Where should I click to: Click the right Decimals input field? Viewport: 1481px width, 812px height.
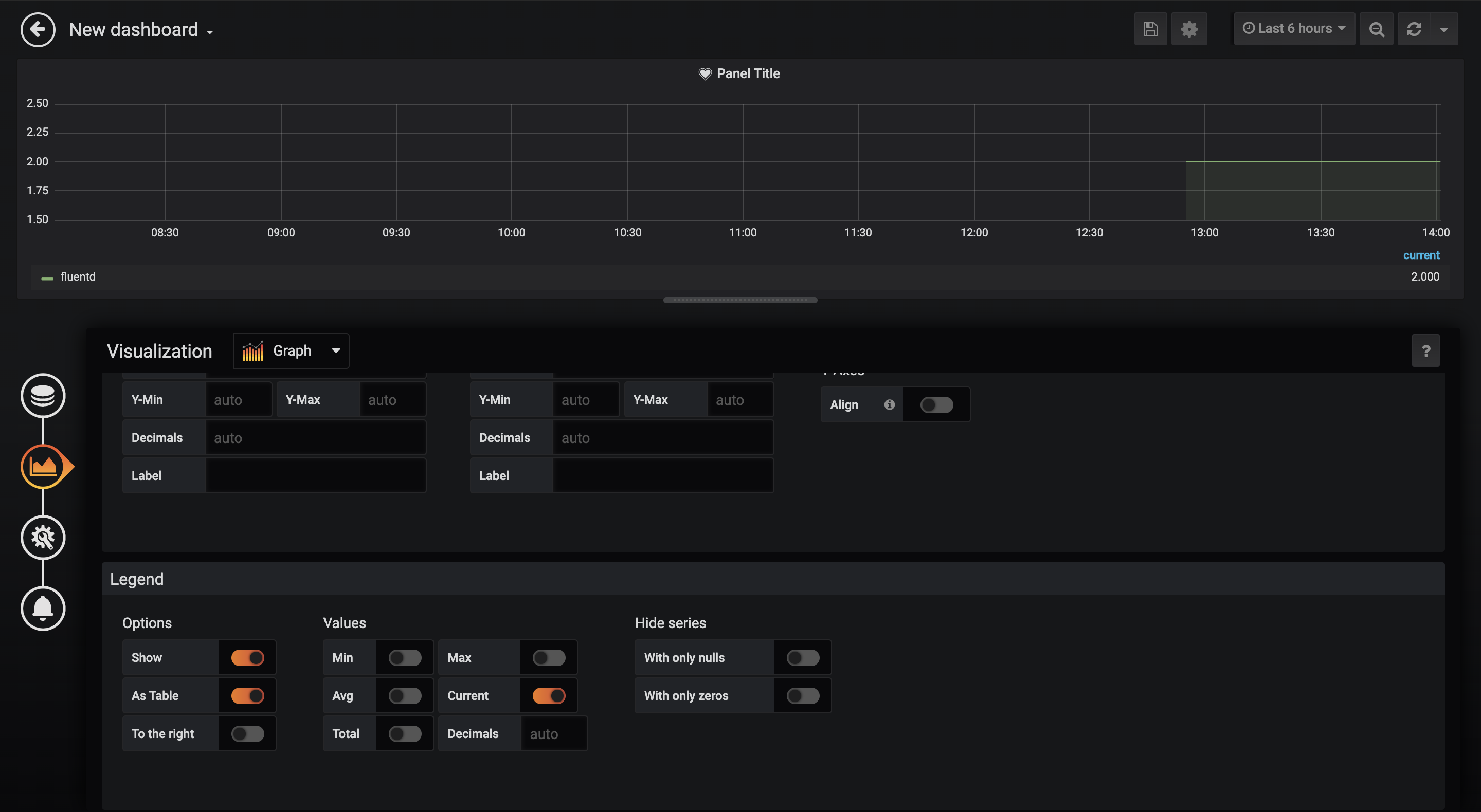663,437
